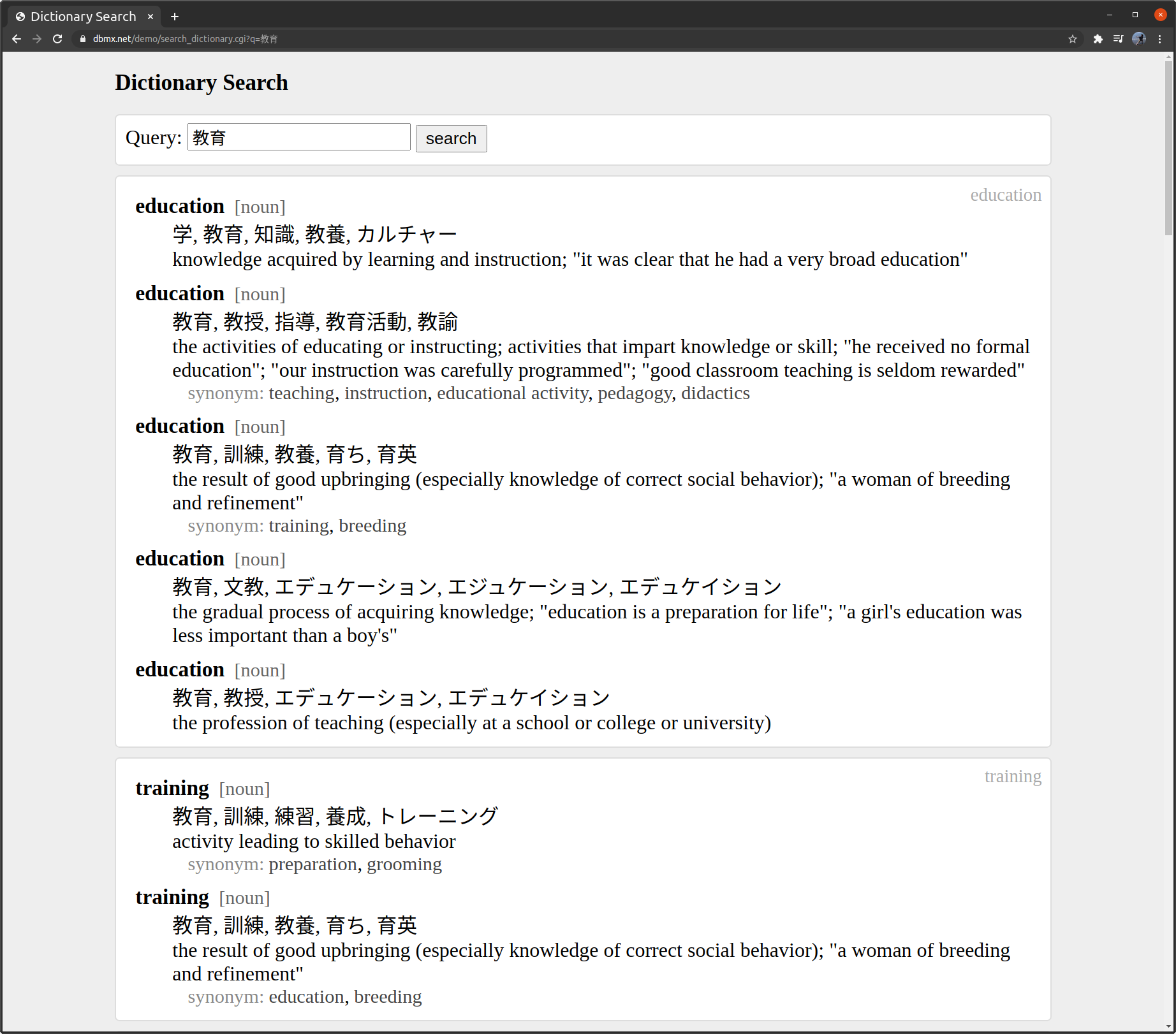
Task: Open the gray training heading link
Action: click(x=1013, y=776)
